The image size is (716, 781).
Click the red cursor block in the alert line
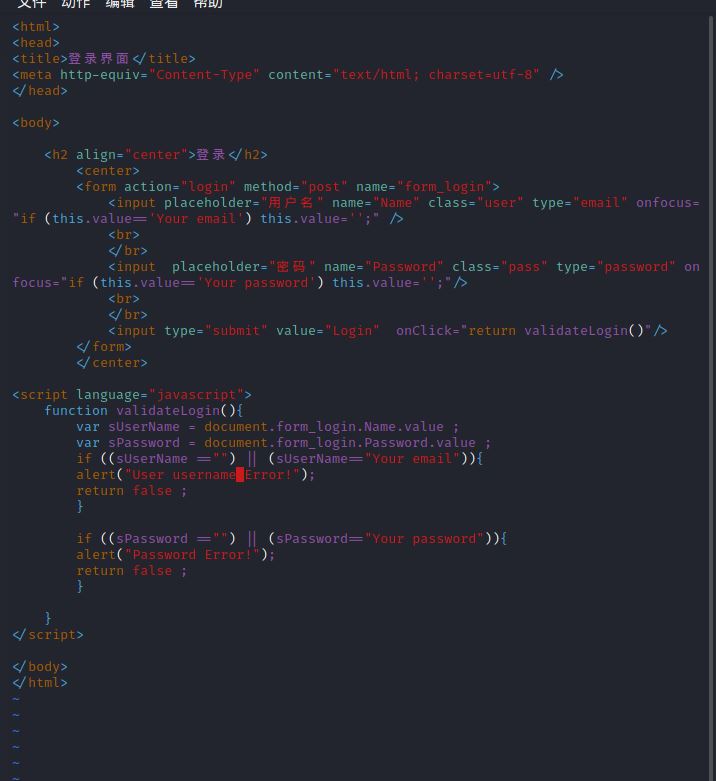click(240, 475)
